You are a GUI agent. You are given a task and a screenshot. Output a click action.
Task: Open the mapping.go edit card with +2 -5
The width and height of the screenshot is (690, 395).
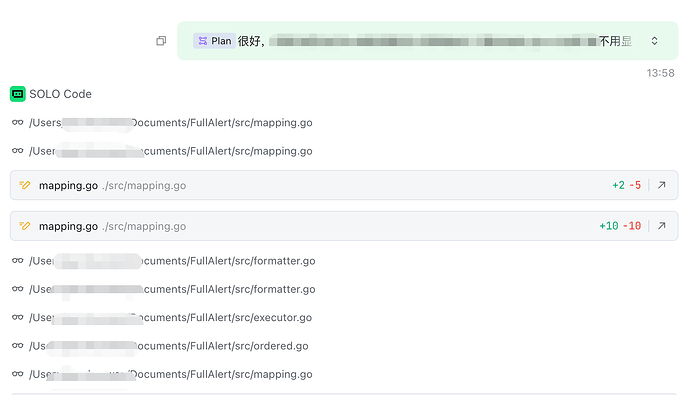click(344, 185)
